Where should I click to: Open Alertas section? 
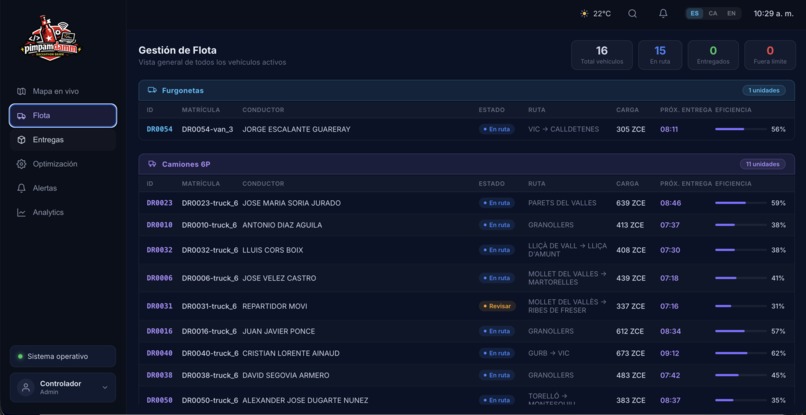63,188
